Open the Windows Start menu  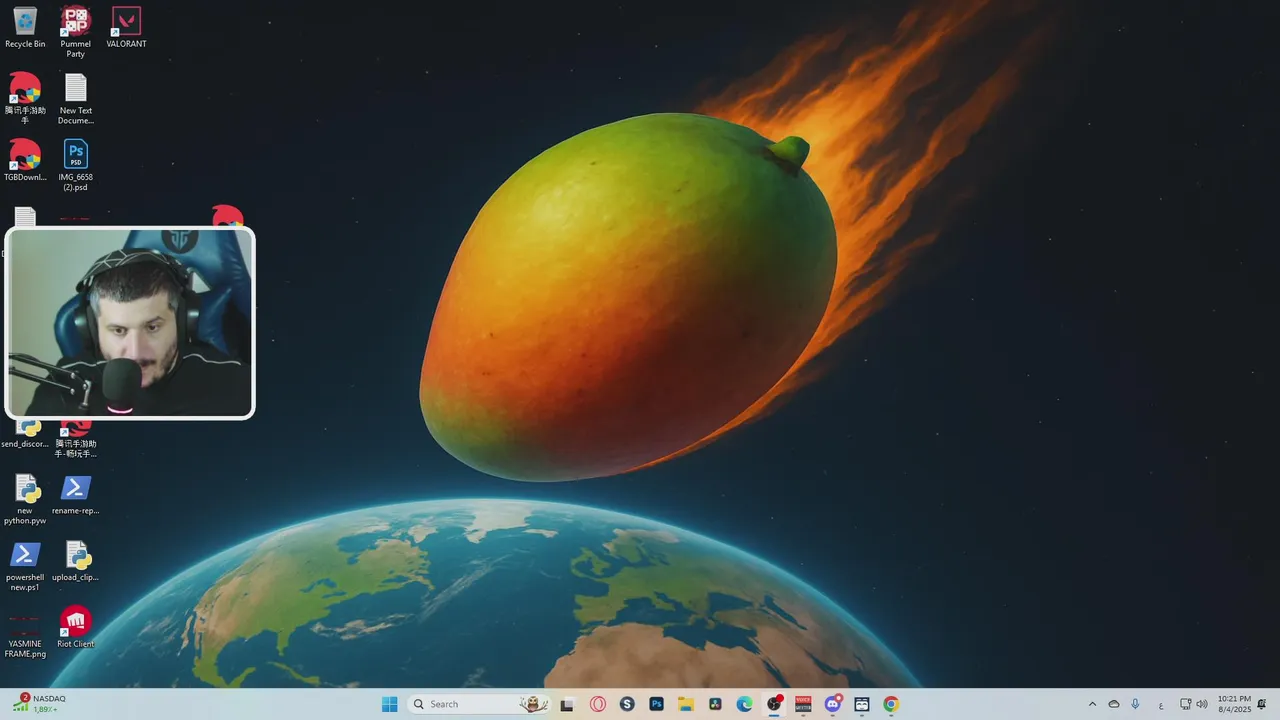pos(390,704)
